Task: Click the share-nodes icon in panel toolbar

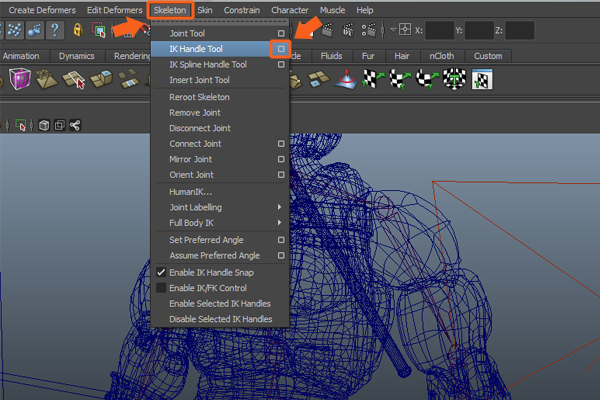Action: 76,126
